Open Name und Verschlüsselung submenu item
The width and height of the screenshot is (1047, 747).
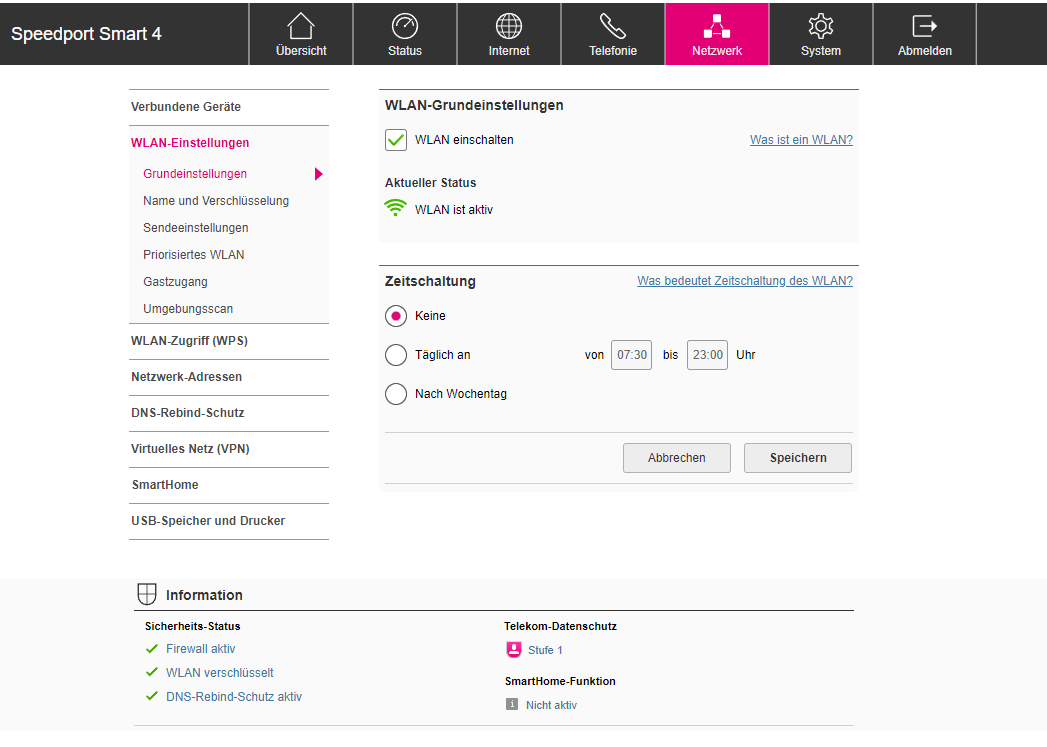tap(216, 201)
